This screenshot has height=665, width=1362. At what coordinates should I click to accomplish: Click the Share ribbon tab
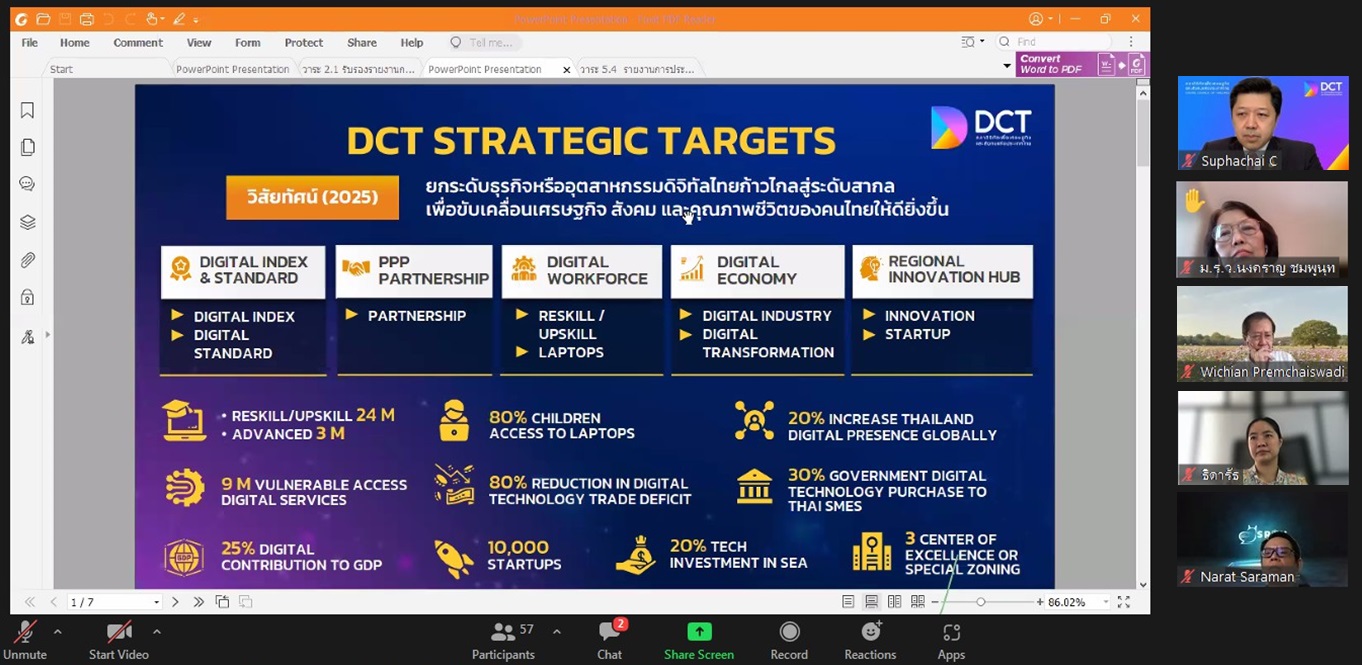point(362,43)
